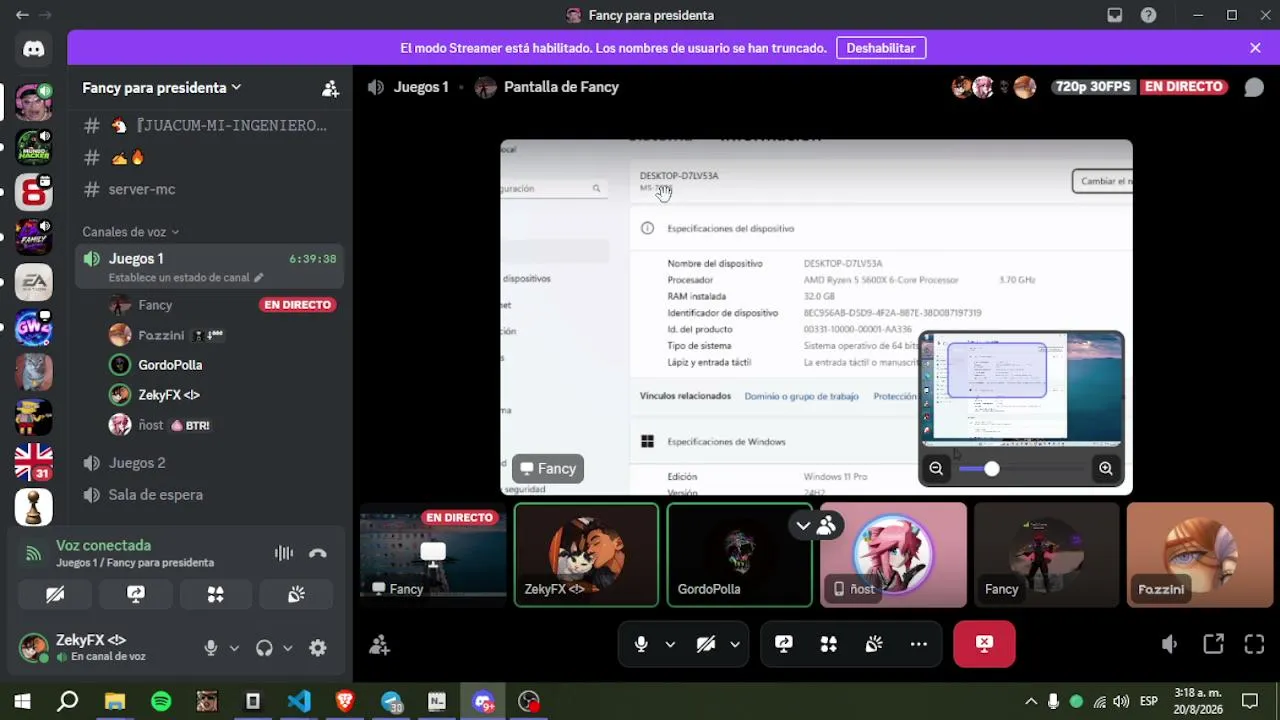The image size is (1280, 720).
Task: Click the invite people icon beside server name
Action: [330, 88]
